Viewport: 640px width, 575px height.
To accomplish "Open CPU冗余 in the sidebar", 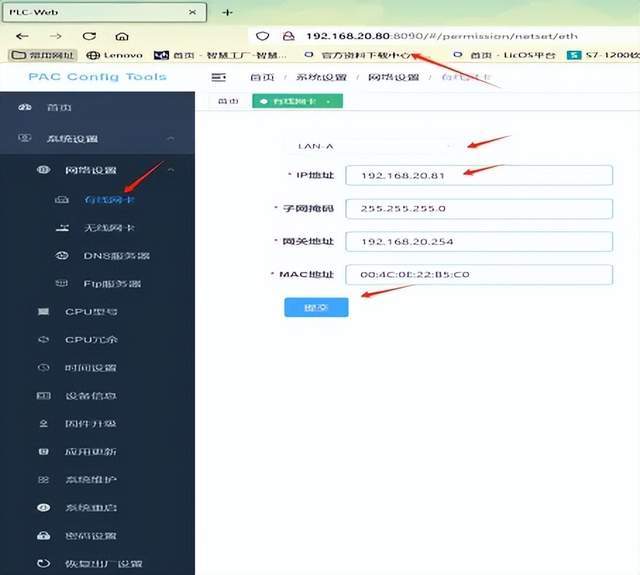I will [91, 340].
